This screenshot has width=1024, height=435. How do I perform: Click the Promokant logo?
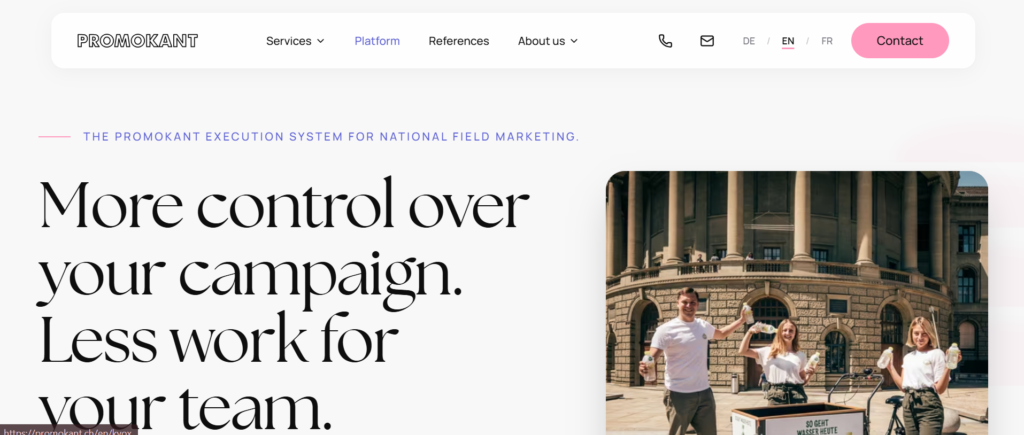pyautogui.click(x=137, y=41)
